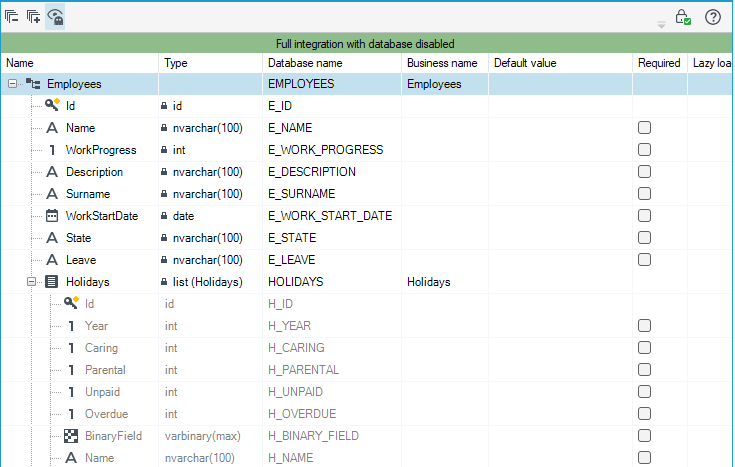The width and height of the screenshot is (735, 467).
Task: Click key icon of Employees Id field
Action: (x=52, y=105)
